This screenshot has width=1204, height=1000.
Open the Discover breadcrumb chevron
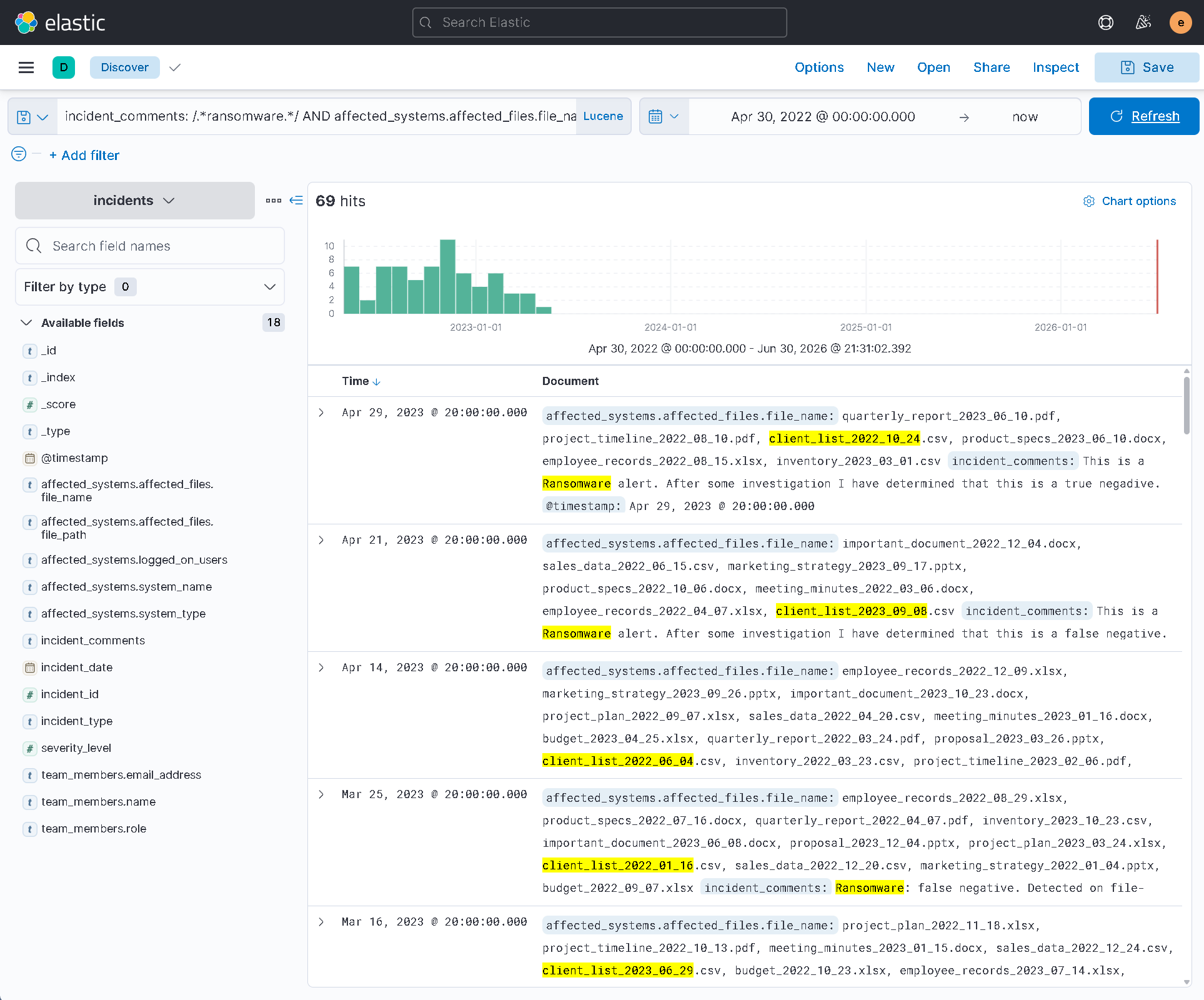point(175,67)
